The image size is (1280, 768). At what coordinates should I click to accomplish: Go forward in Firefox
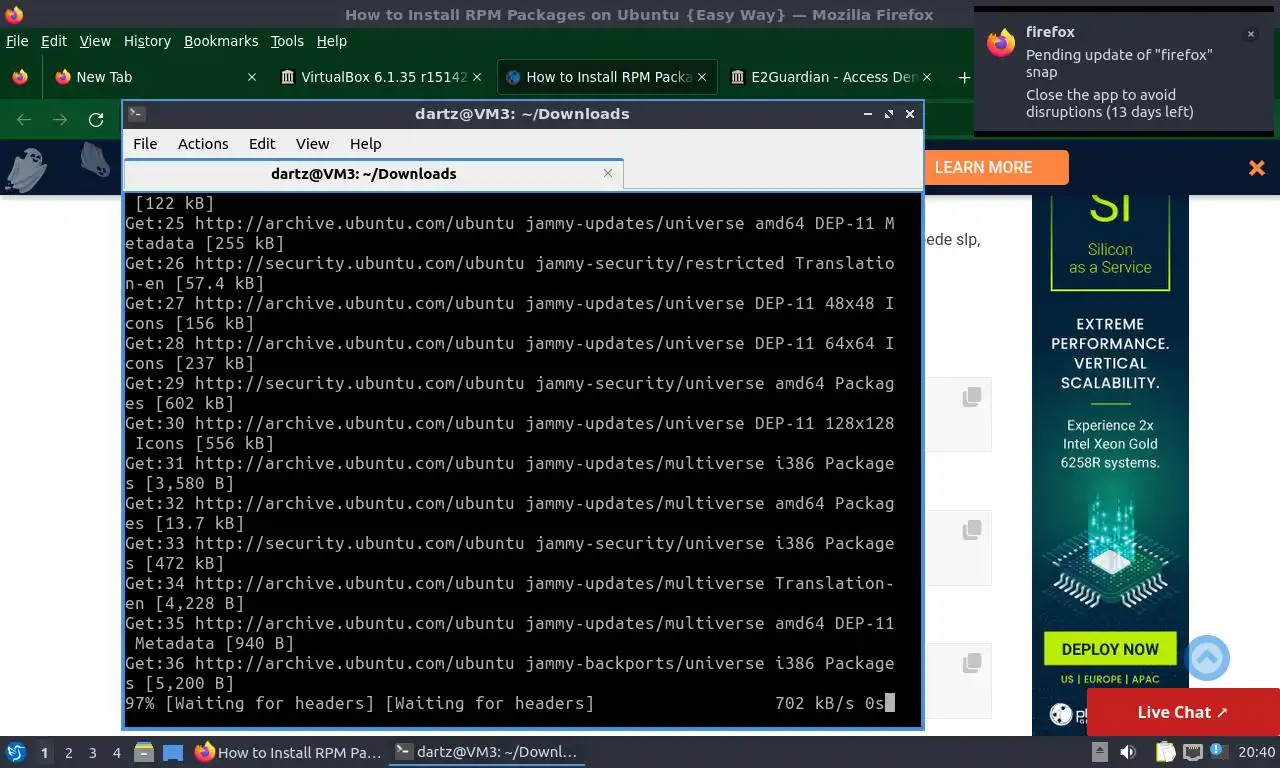point(60,120)
